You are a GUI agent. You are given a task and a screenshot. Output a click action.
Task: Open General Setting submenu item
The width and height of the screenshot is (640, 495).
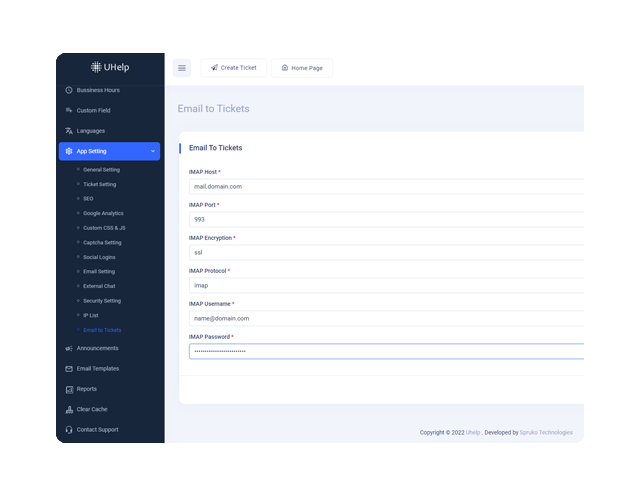coord(101,170)
